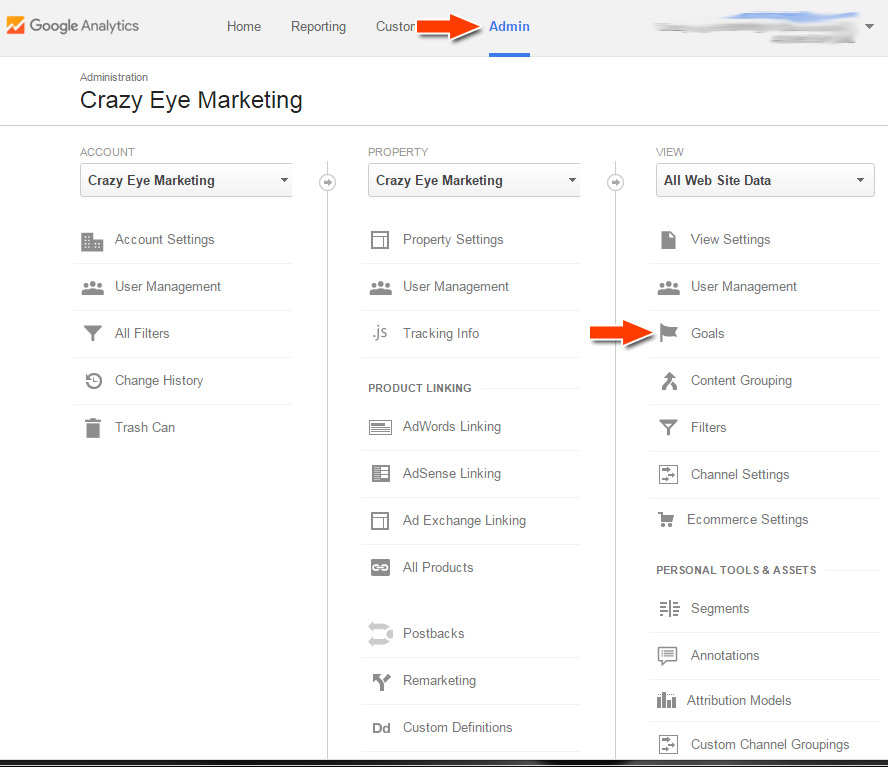
Task: Click the Account User Management people icon
Action: [x=92, y=288]
